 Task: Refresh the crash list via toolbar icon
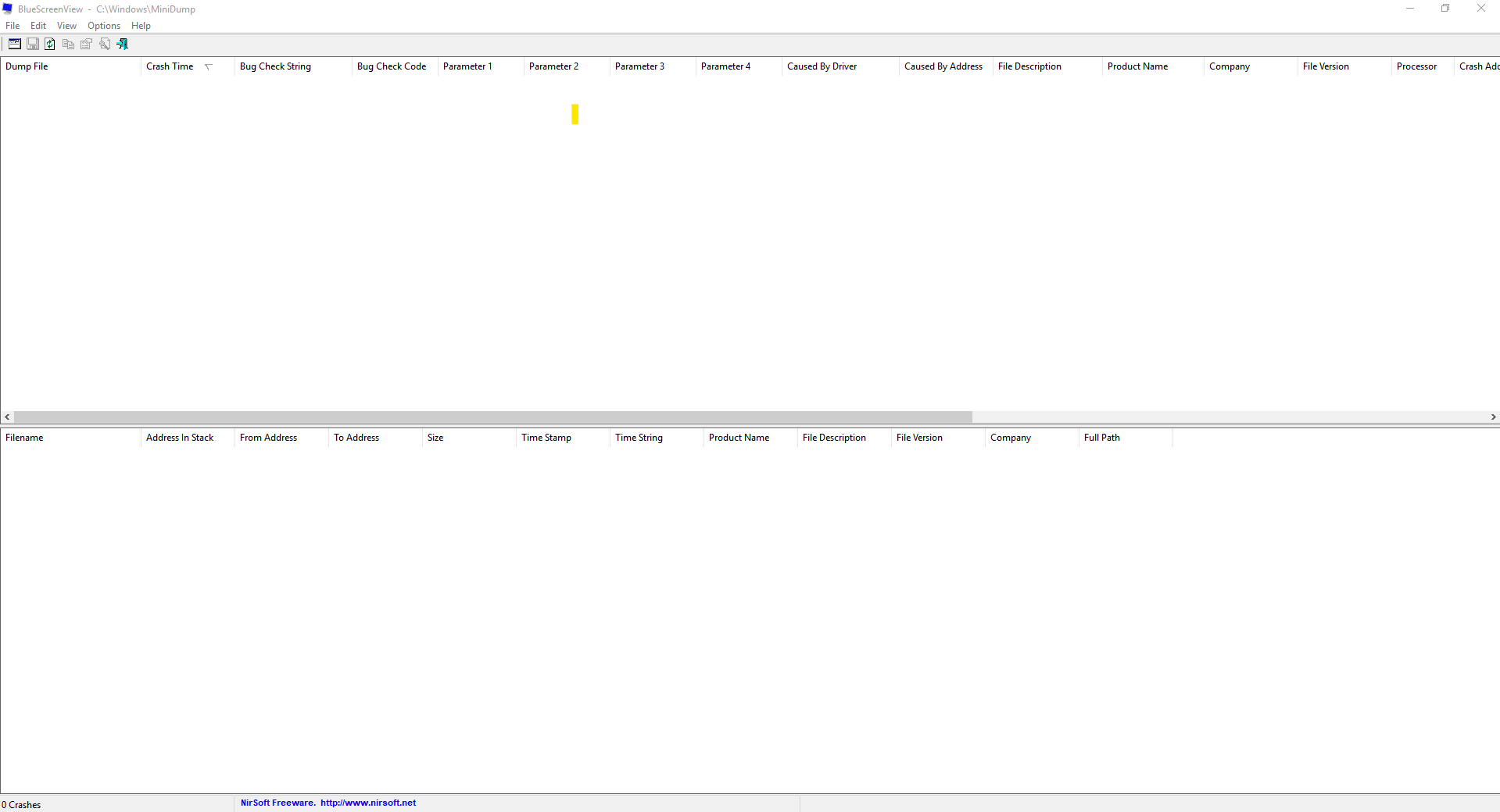pyautogui.click(x=50, y=45)
